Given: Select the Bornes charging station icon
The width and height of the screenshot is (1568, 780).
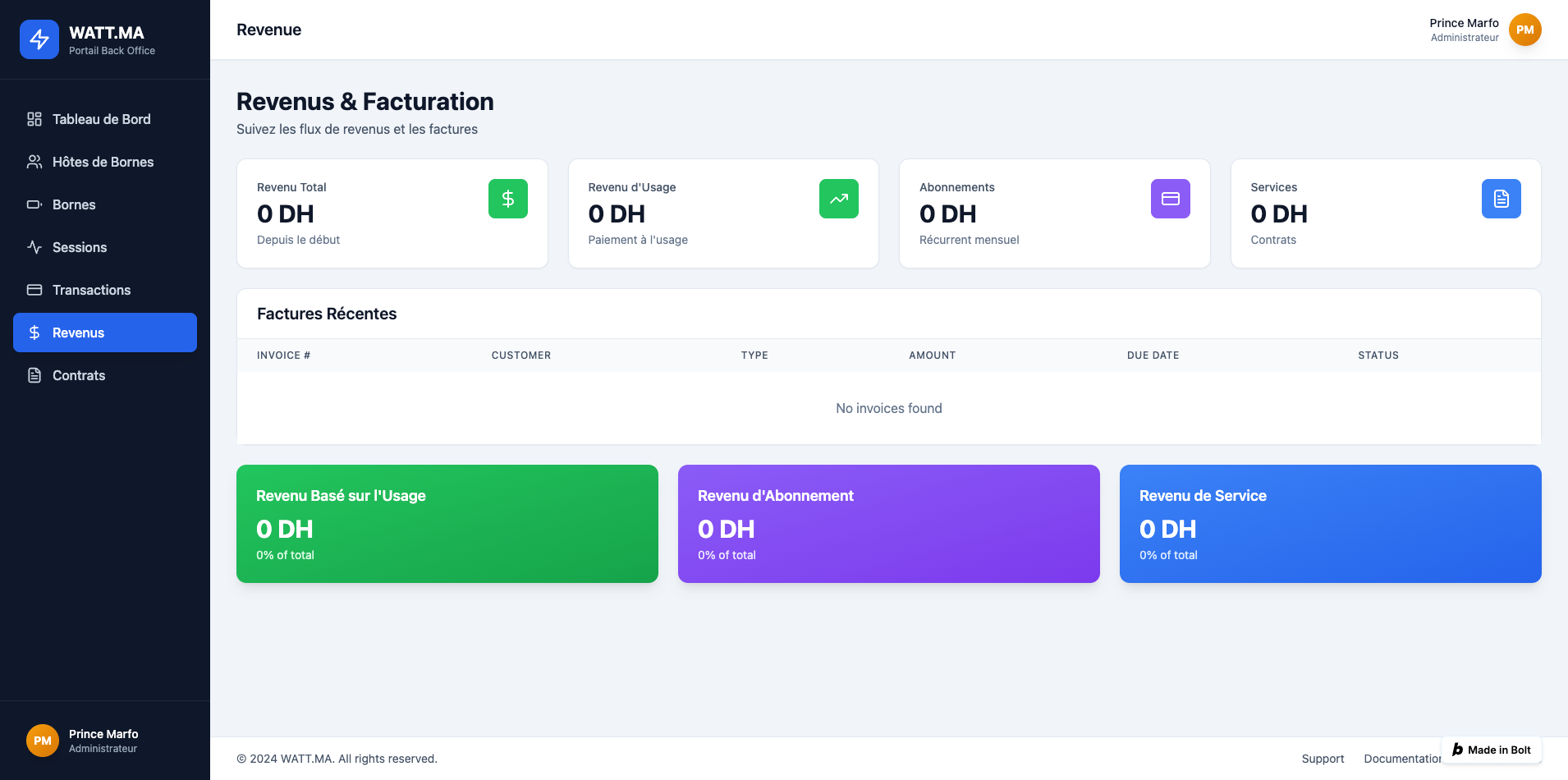Looking at the screenshot, I should point(34,204).
